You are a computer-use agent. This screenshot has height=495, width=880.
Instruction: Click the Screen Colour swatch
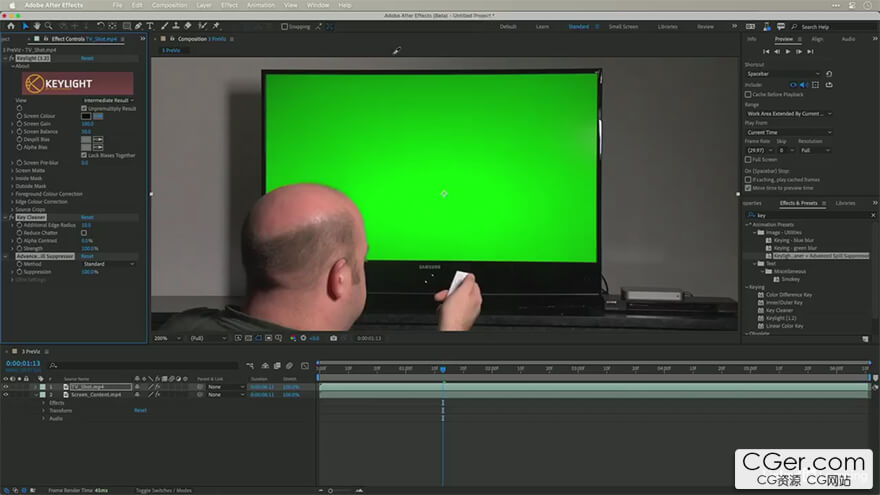click(86, 116)
